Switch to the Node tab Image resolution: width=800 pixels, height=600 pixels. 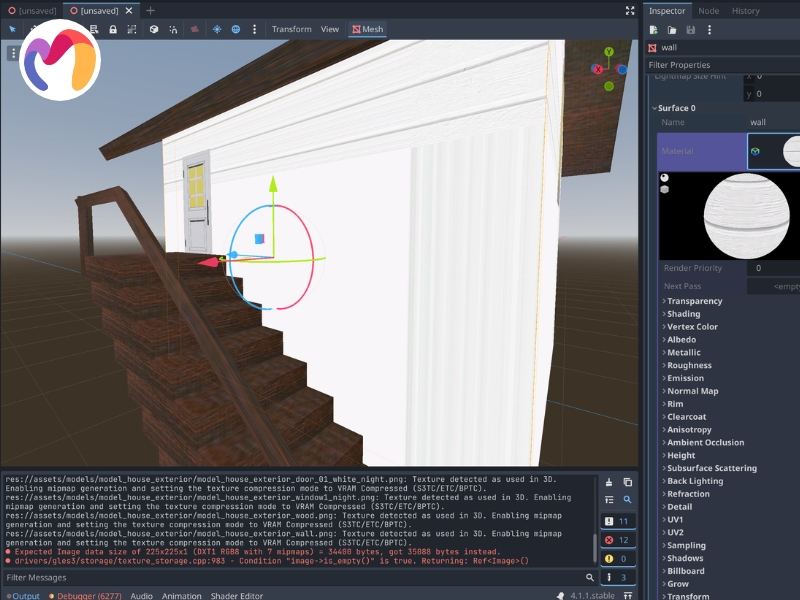click(x=711, y=11)
